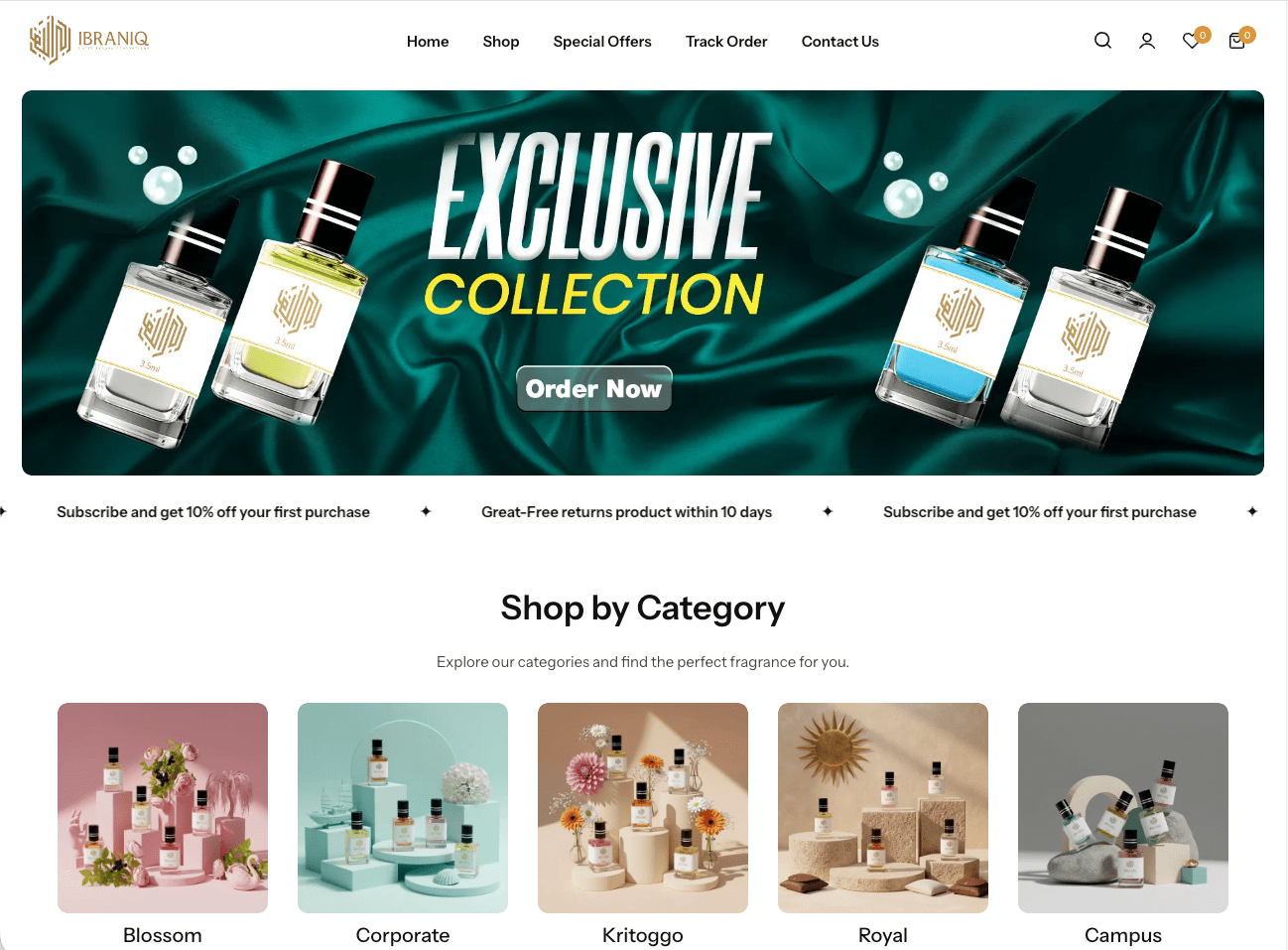Click the Royal category label
Viewport: 1288px width, 950px height.
(x=883, y=935)
